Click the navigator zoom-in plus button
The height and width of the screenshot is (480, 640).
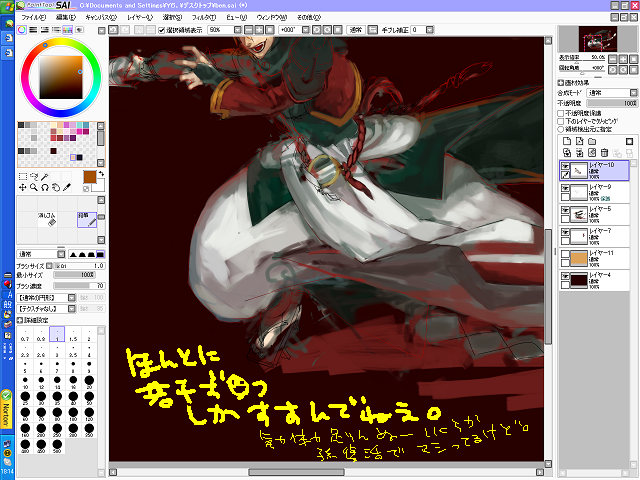pyautogui.click(x=623, y=59)
